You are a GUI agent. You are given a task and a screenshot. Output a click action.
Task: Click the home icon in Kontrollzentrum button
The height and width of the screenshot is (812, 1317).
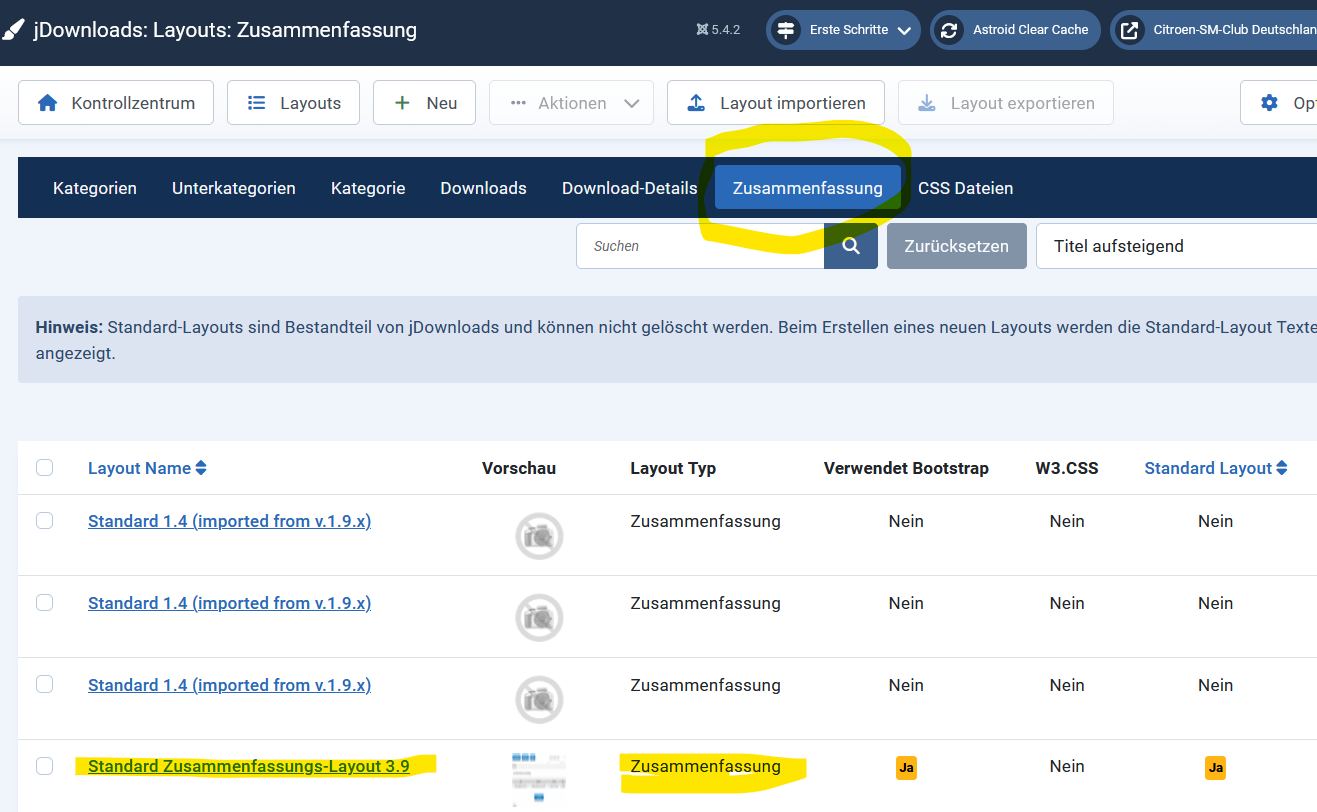point(47,103)
